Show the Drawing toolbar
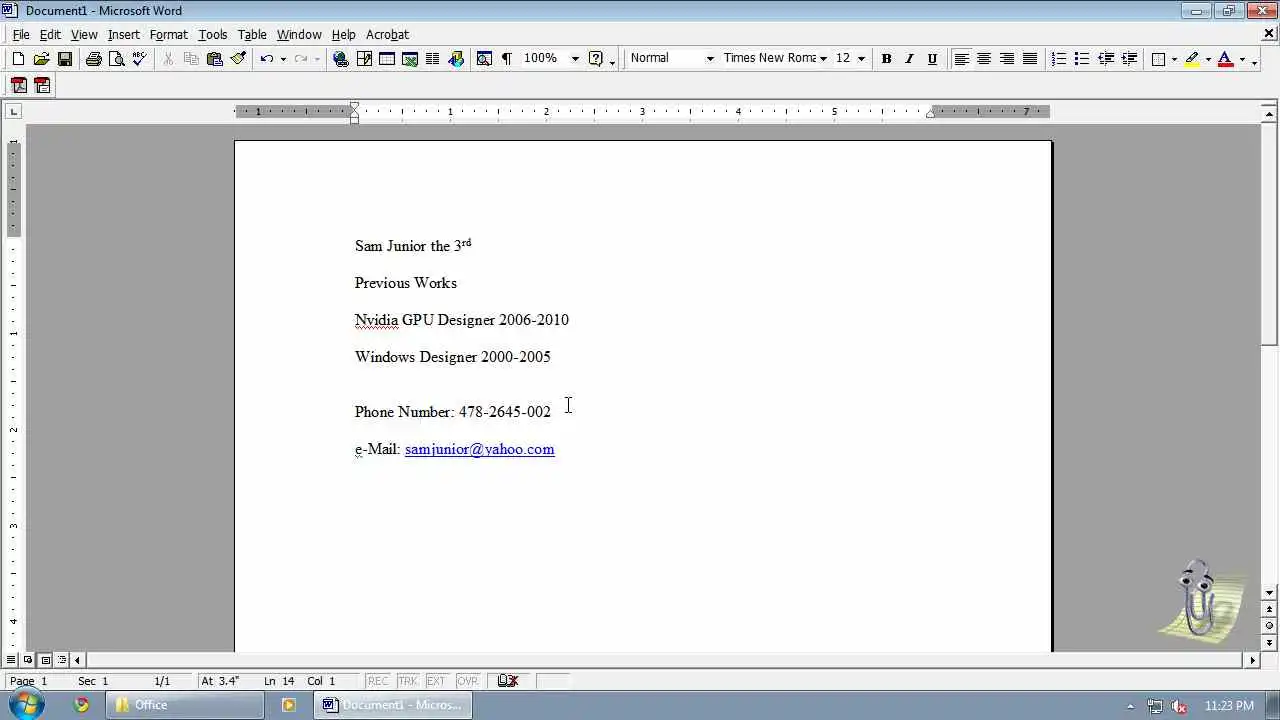The height and width of the screenshot is (720, 1280). (x=456, y=59)
